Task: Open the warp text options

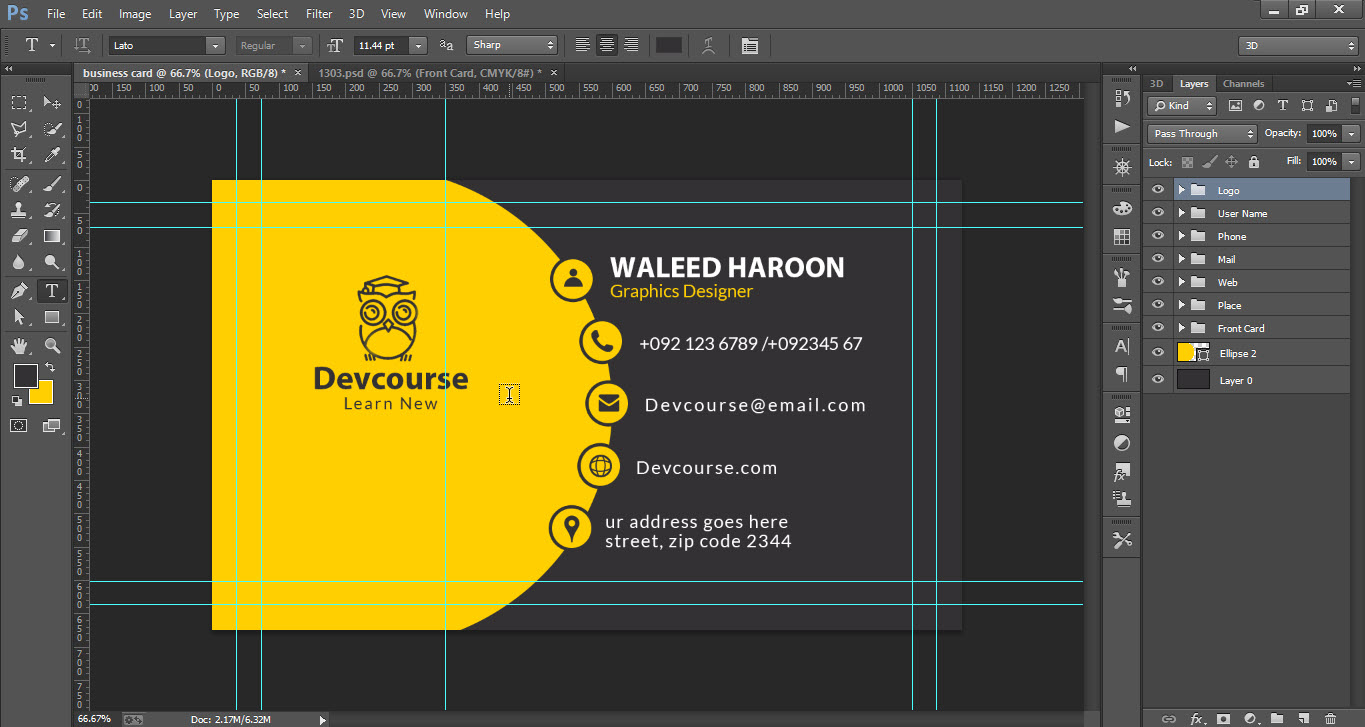Action: [x=708, y=45]
